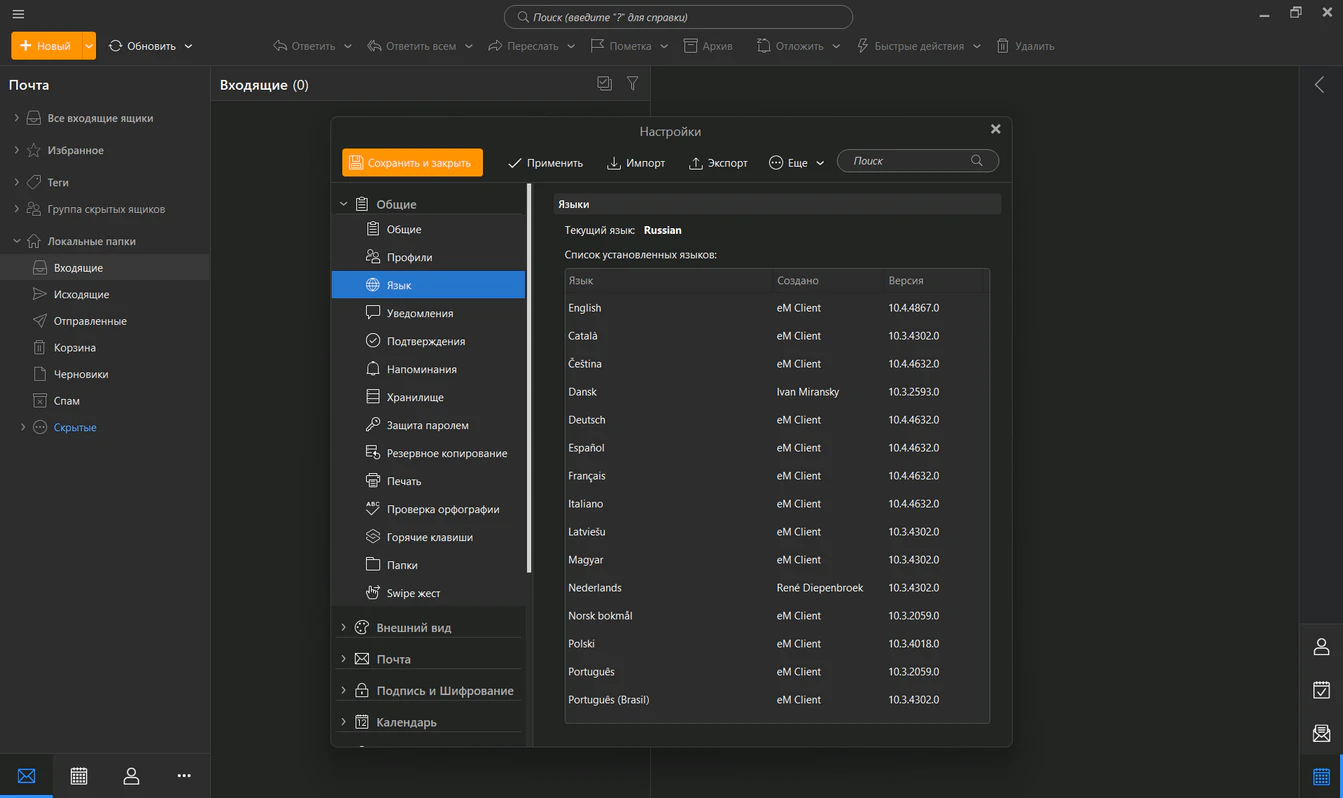Select Уведомления in the settings tree
The width and height of the screenshot is (1343, 798).
[419, 313]
